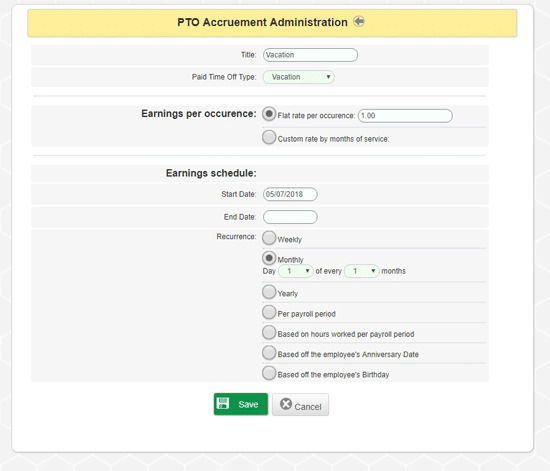550x471 pixels.
Task: Open the Paid Time Off Type dropdown
Action: [x=299, y=77]
